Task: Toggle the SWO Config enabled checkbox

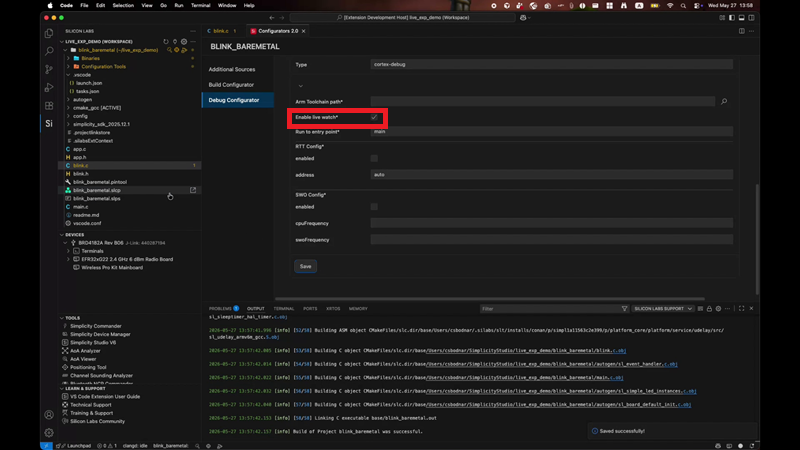Action: pos(374,207)
